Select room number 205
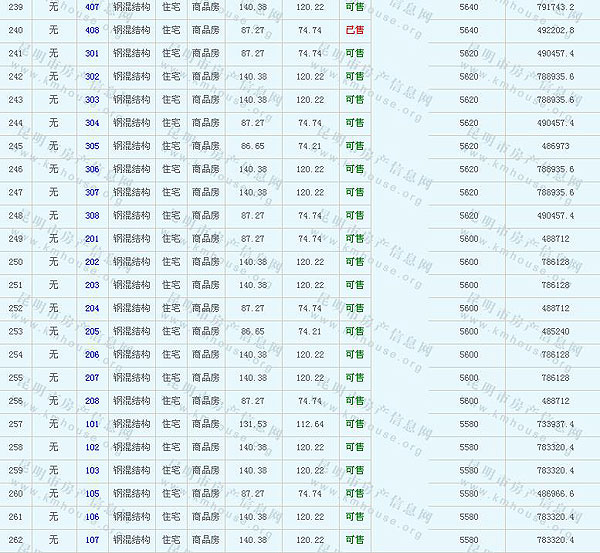The height and width of the screenshot is (553, 600). (x=92, y=331)
